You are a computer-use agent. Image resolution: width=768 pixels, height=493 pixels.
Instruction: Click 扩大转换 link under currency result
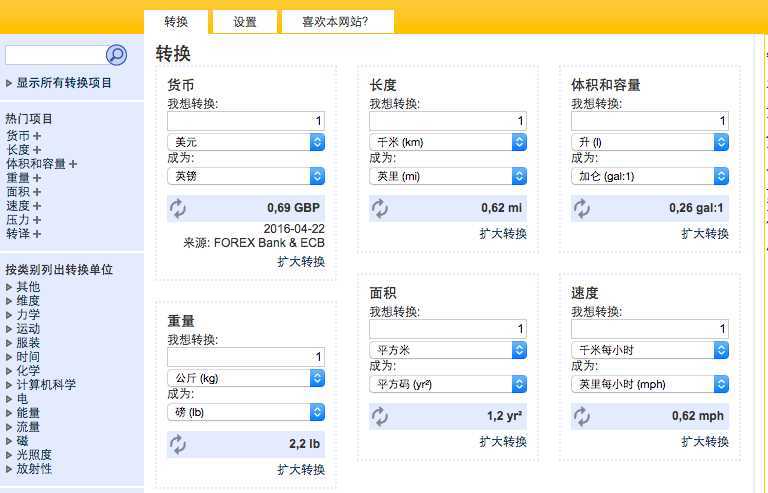tap(301, 262)
